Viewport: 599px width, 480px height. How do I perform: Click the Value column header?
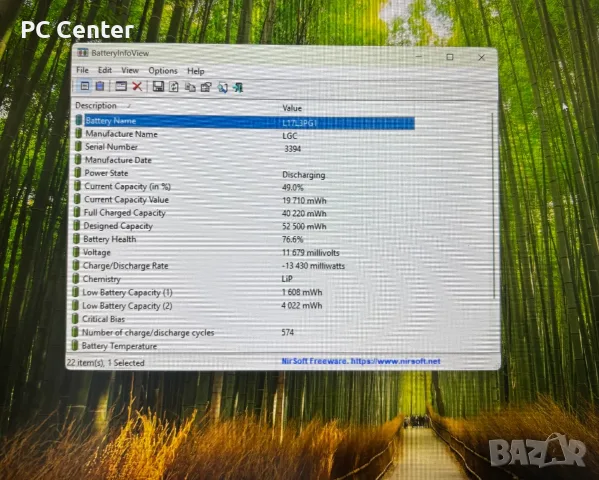[292, 108]
